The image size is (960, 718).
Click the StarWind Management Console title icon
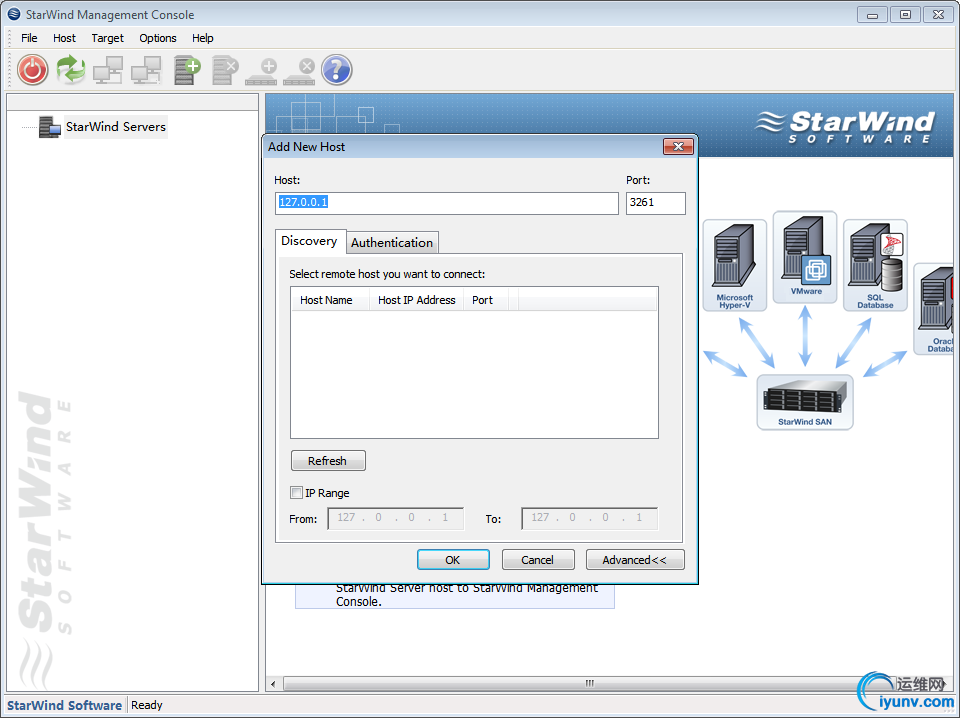[x=14, y=13]
